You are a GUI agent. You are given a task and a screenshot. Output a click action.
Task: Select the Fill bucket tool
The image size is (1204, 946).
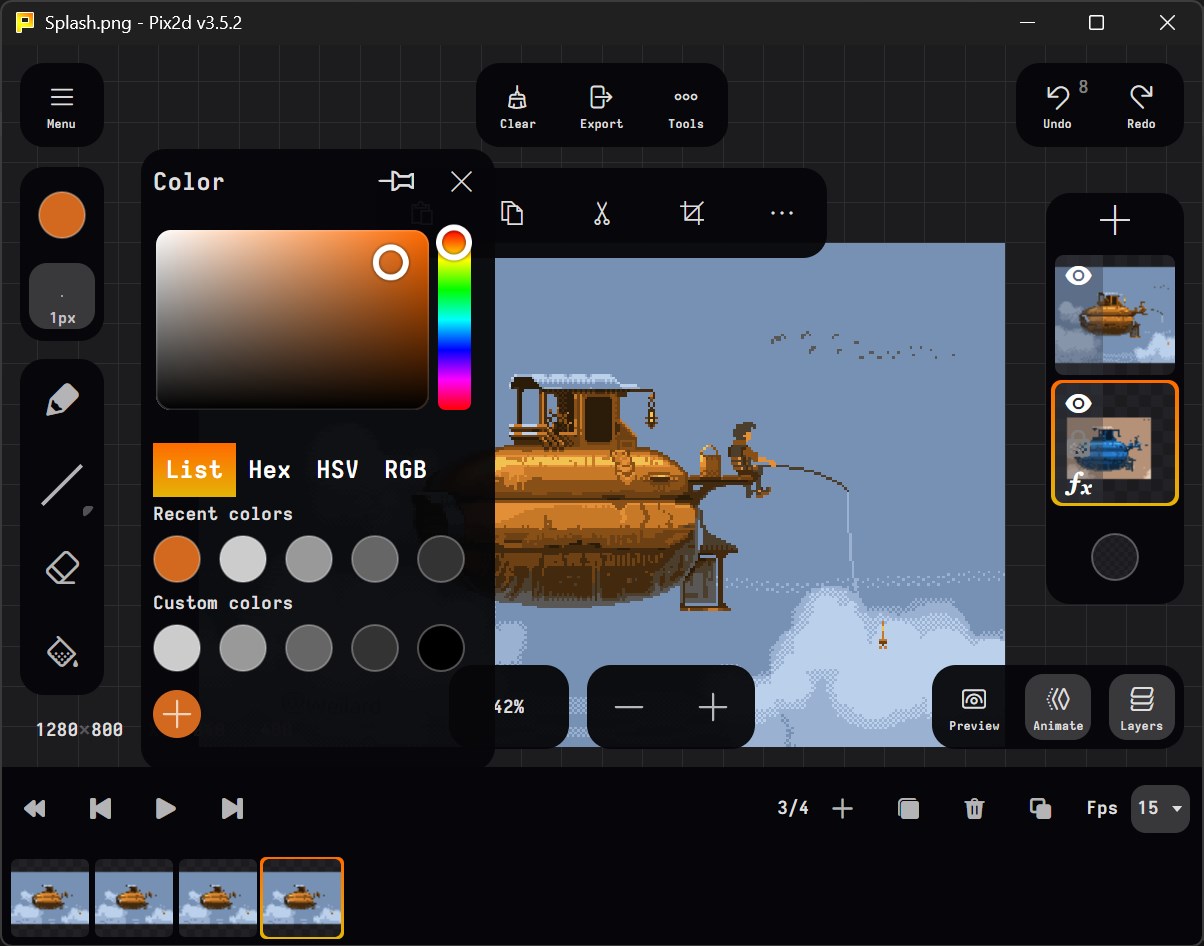[x=62, y=652]
